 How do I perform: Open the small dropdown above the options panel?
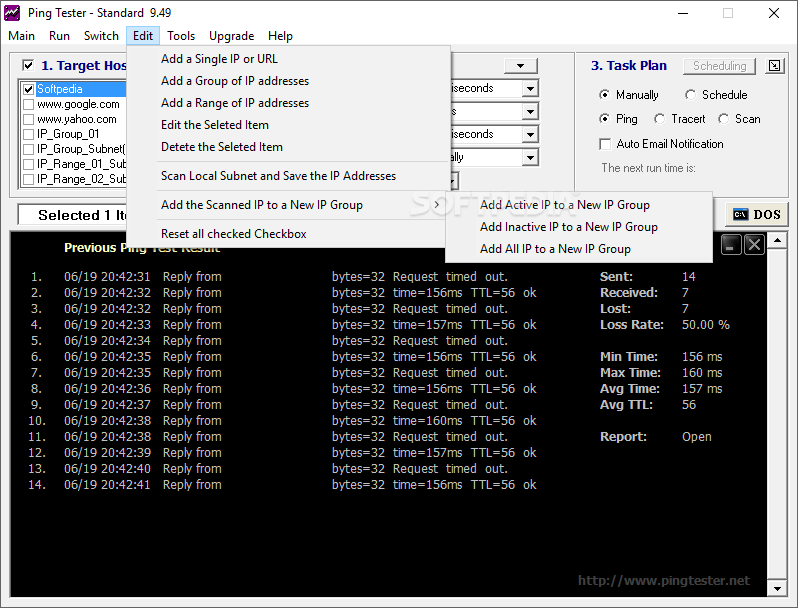(520, 66)
